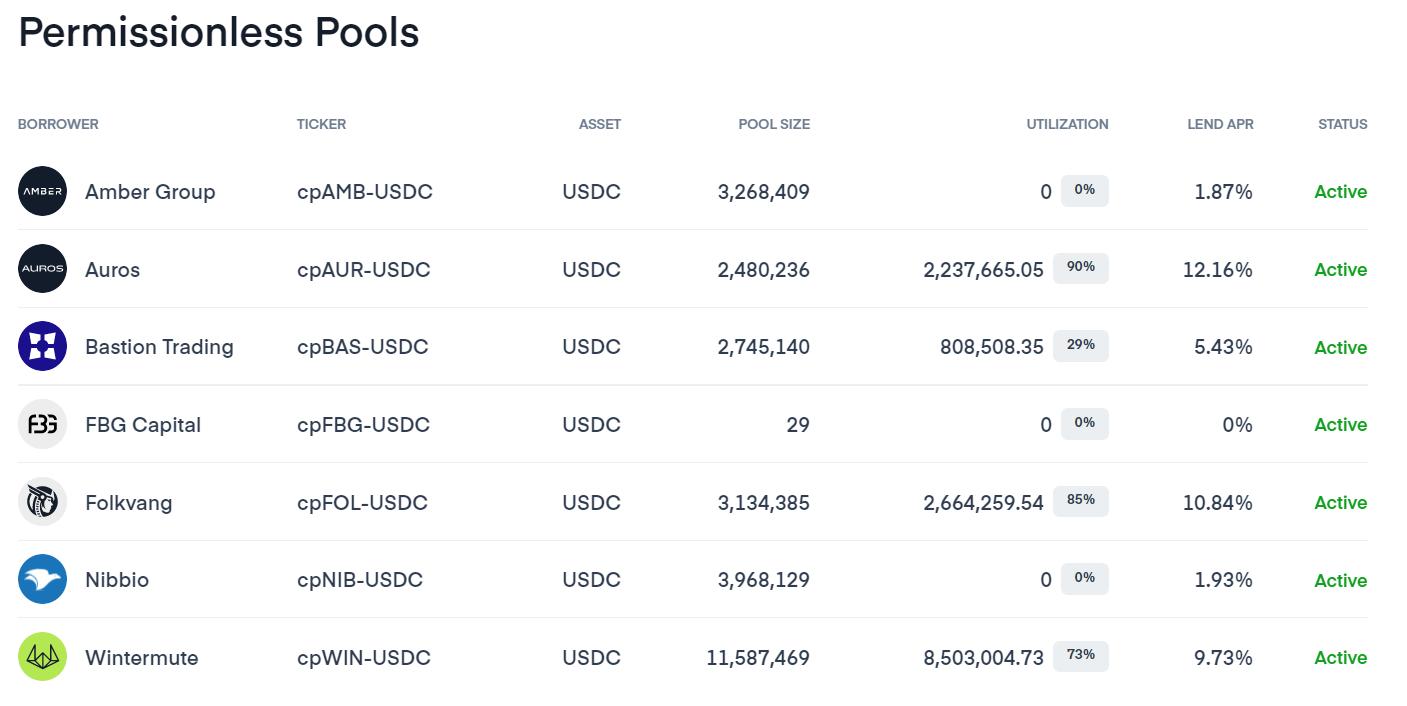Image resolution: width=1407 pixels, height=706 pixels.
Task: Select the BORROWER column header
Action: coord(58,124)
